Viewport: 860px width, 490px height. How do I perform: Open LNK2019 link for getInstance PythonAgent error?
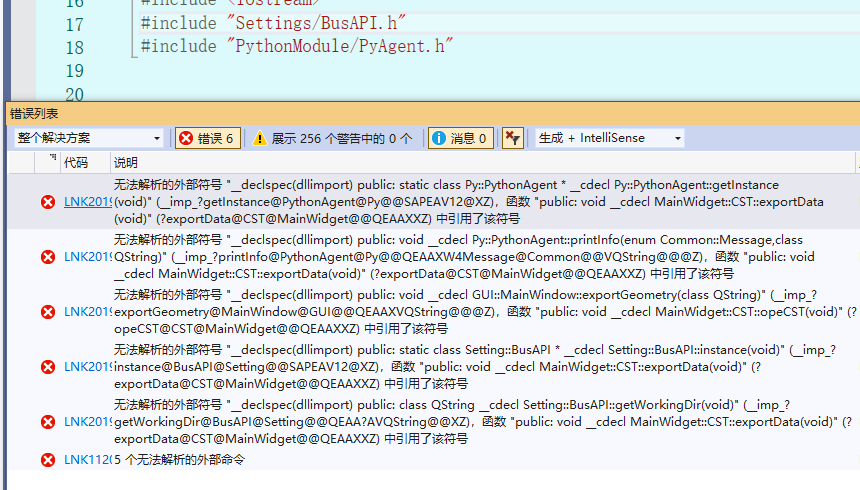pyautogui.click(x=88, y=202)
